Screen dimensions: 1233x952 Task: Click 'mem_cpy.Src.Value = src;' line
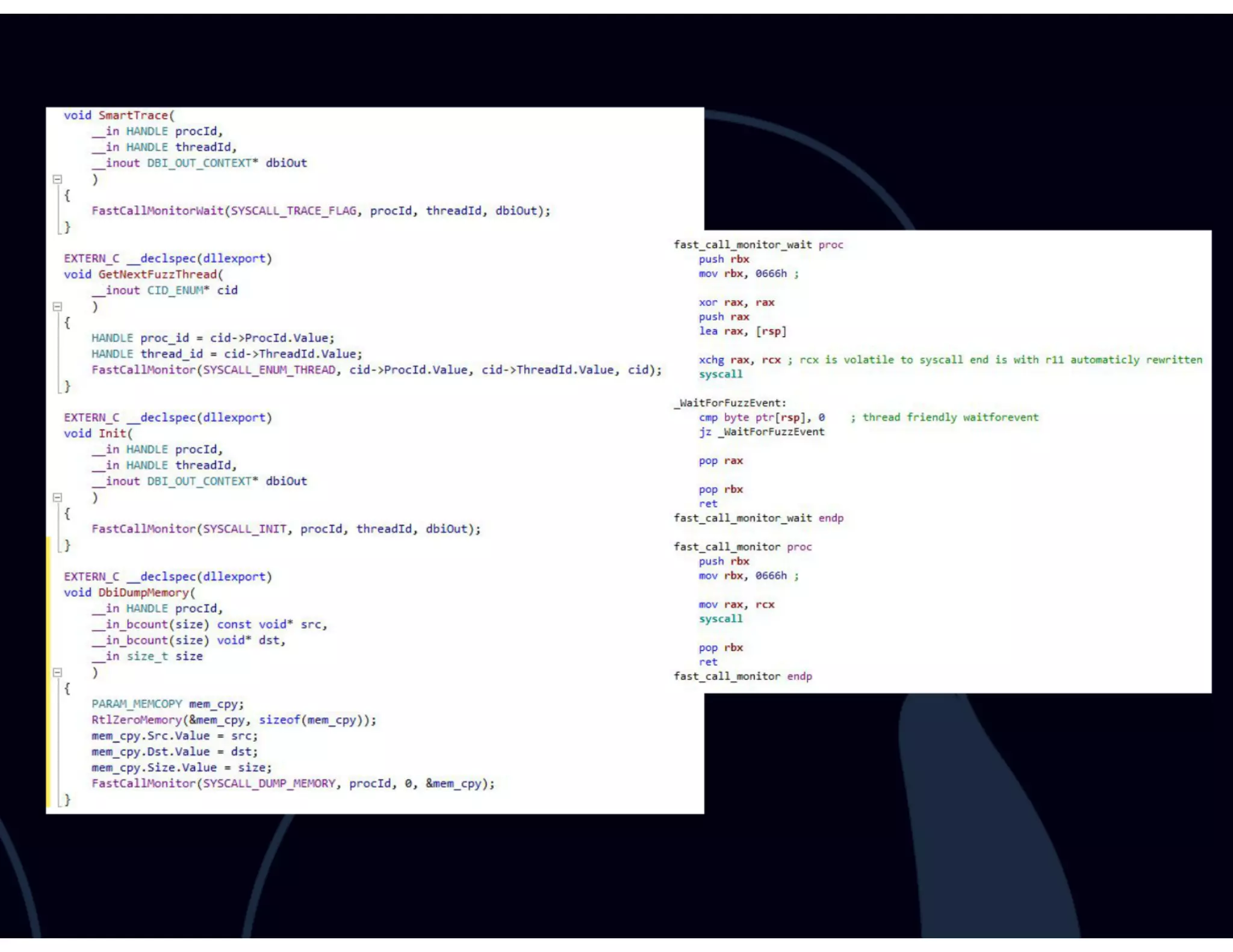(175, 735)
